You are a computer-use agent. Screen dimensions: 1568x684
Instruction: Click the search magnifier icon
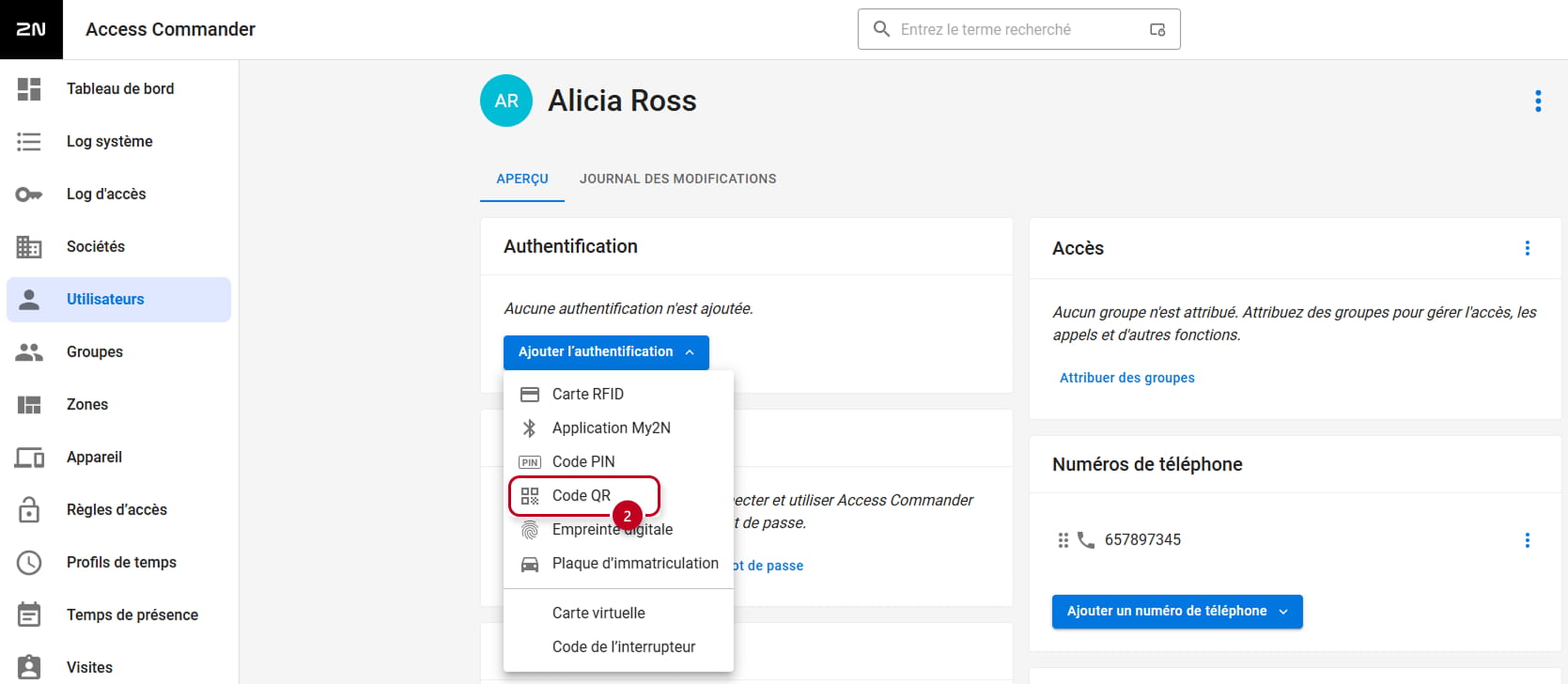point(881,29)
